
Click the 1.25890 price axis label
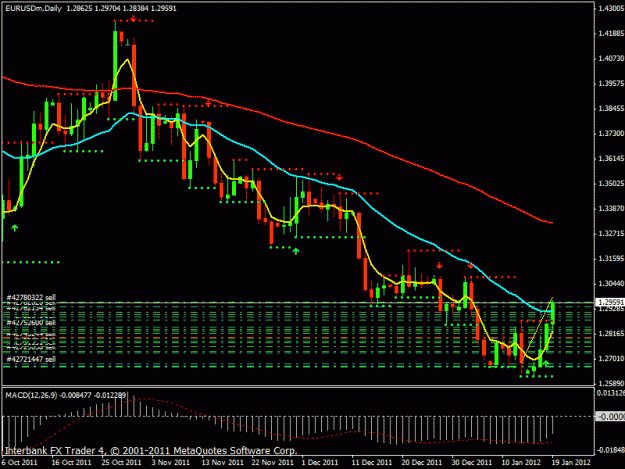pyautogui.click(x=611, y=384)
